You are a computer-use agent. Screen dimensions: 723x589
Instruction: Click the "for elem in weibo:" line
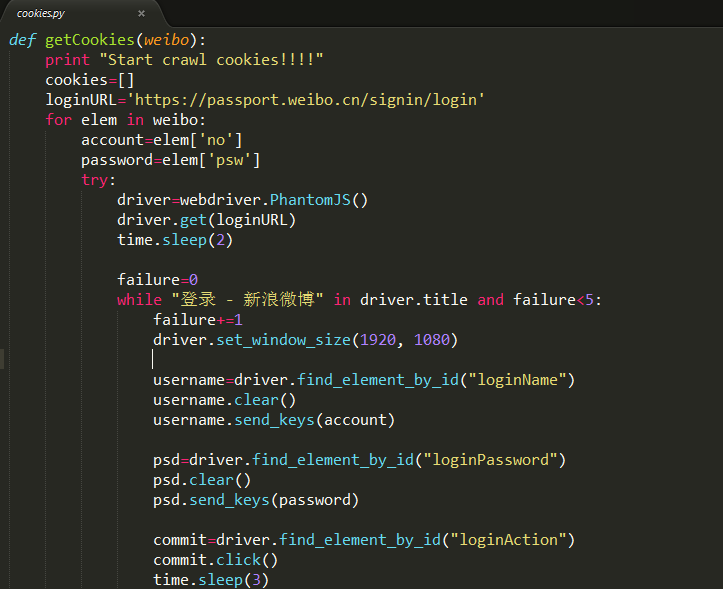[x=125, y=120]
